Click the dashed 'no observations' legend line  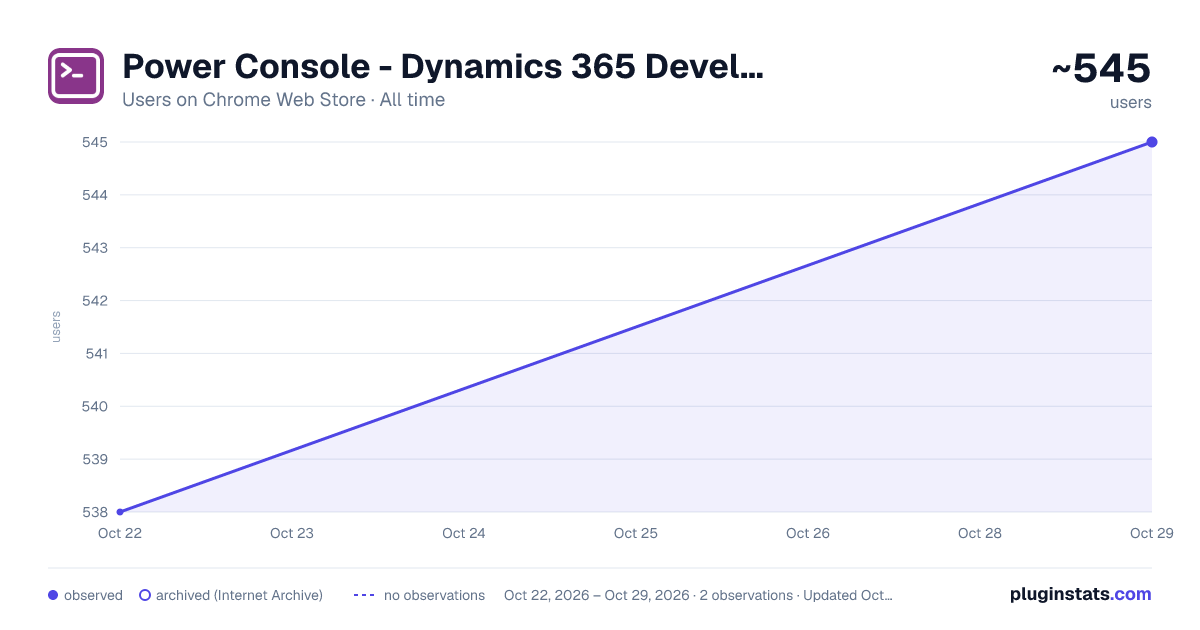364,595
